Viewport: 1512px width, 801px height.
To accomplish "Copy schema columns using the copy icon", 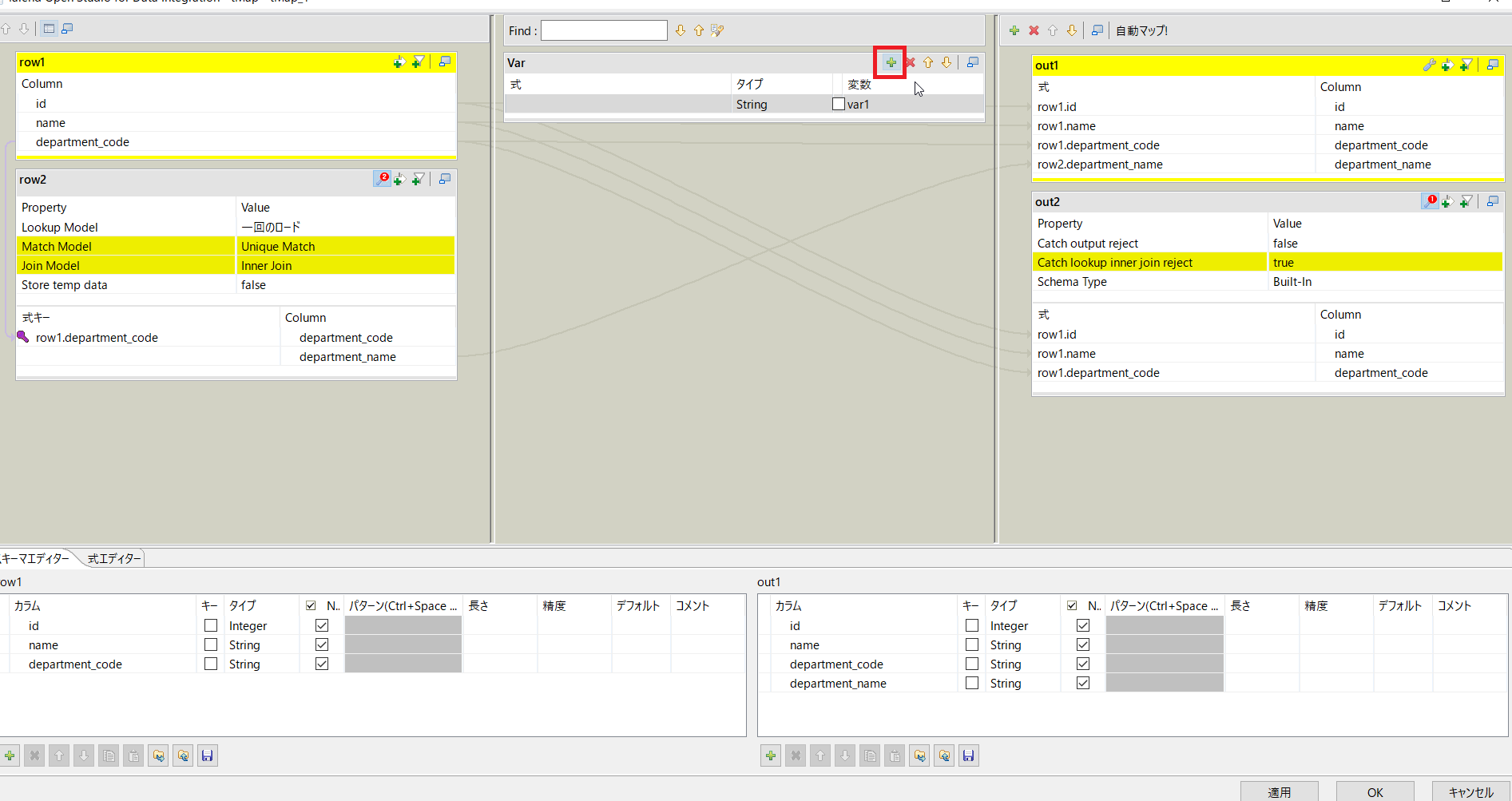I will coord(109,755).
